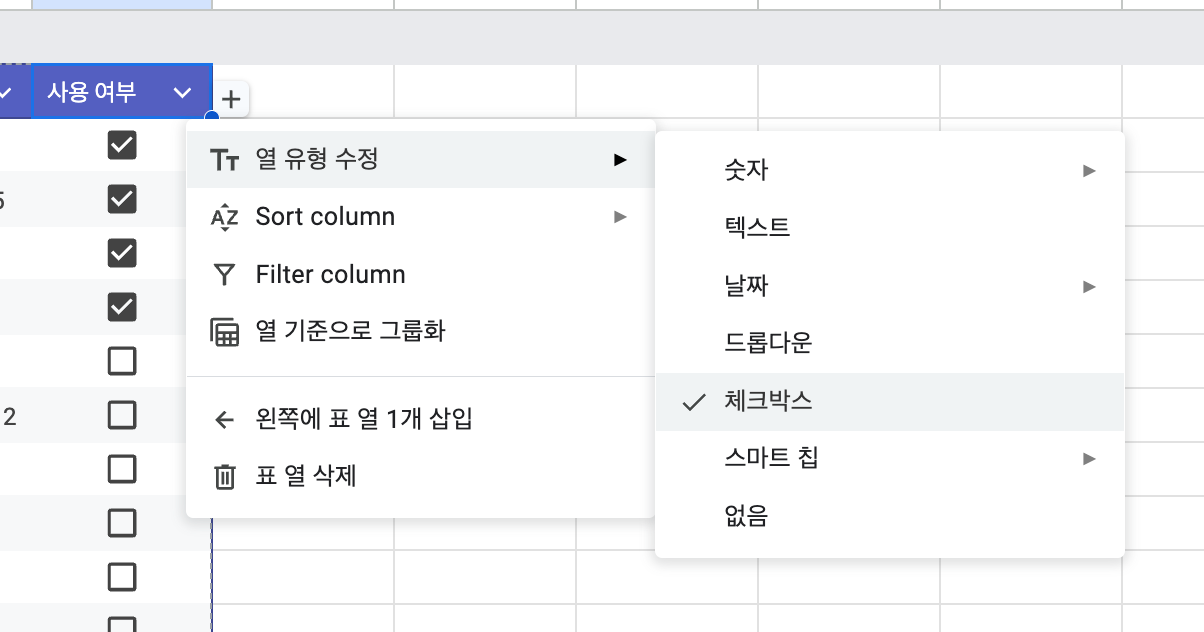Screen dimensions: 1204x632
Task: Click the Tт icon beside 열 유형 수정
Action: 225,159
